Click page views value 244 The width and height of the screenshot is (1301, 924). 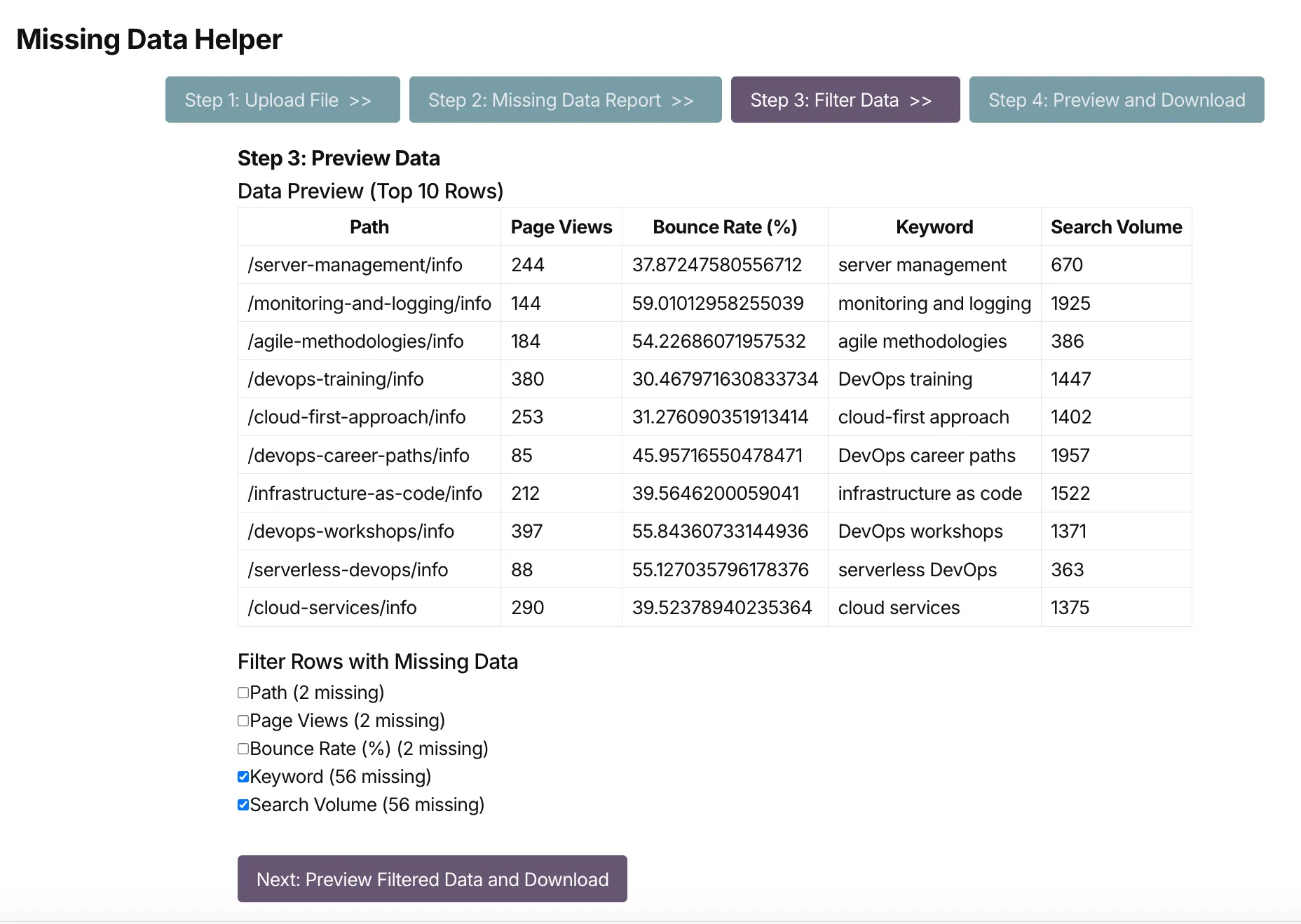[561, 265]
